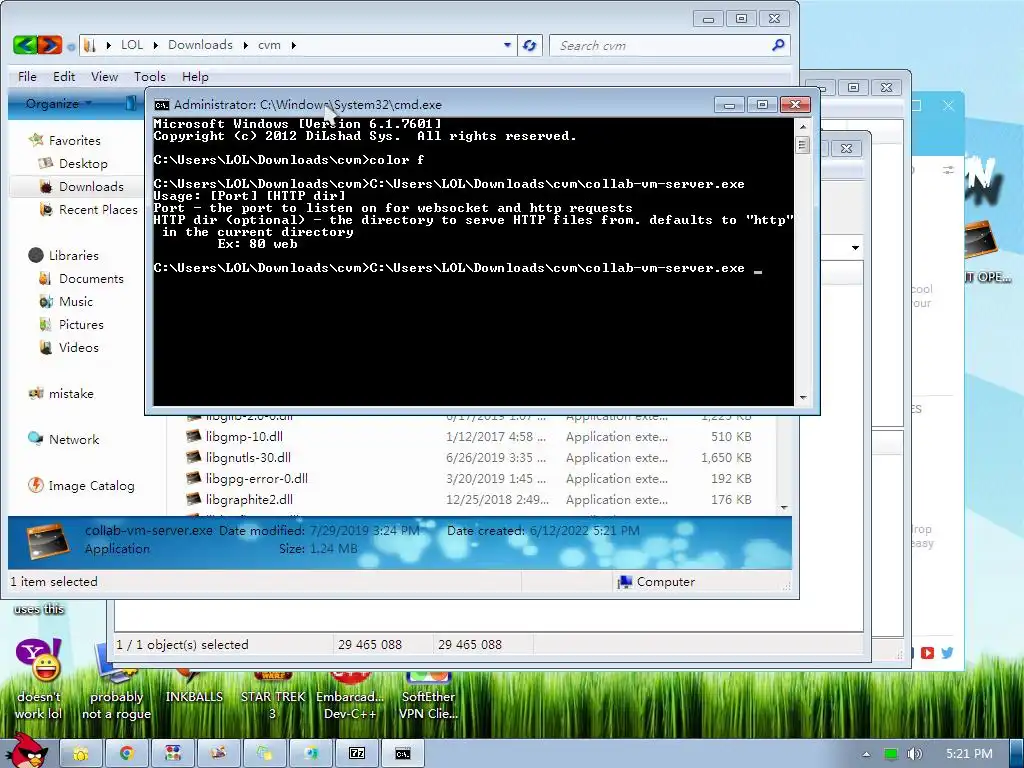The width and height of the screenshot is (1024, 768).
Task: Open the first pinned taskbar icon
Action: click(x=80, y=754)
